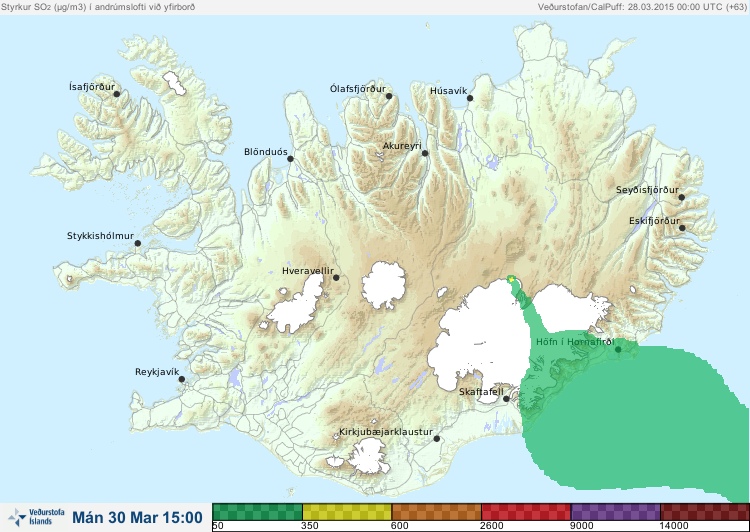Screen dimensions: 750x532
Task: Click the dark red 14000 legend swatch
Action: coord(705,512)
